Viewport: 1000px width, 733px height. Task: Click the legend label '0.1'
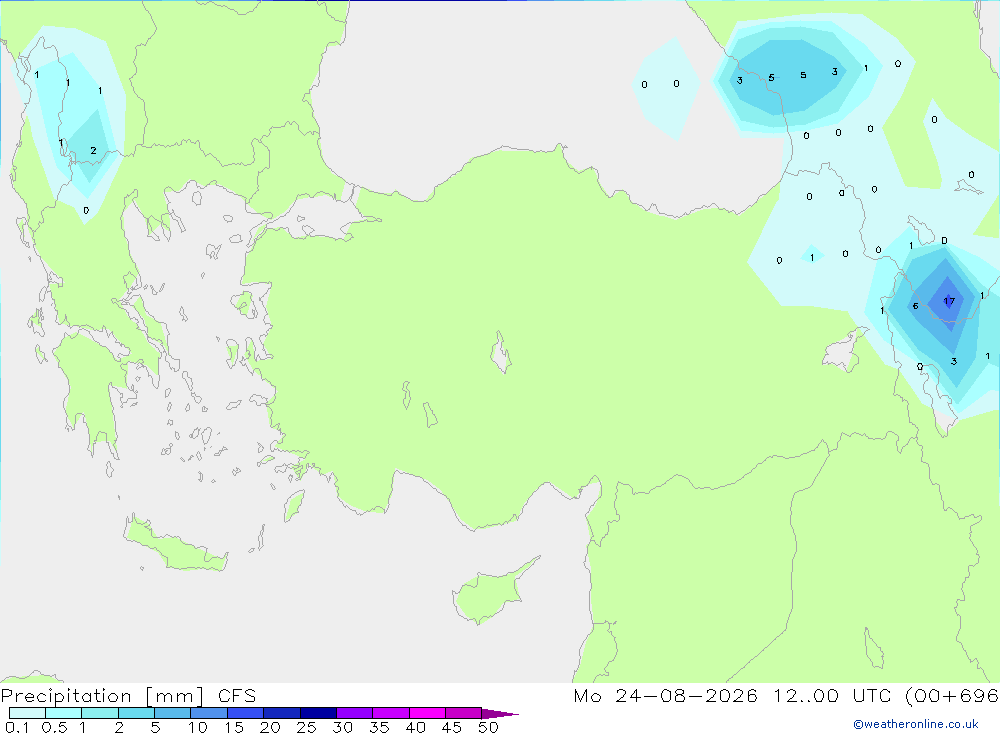coord(17,727)
